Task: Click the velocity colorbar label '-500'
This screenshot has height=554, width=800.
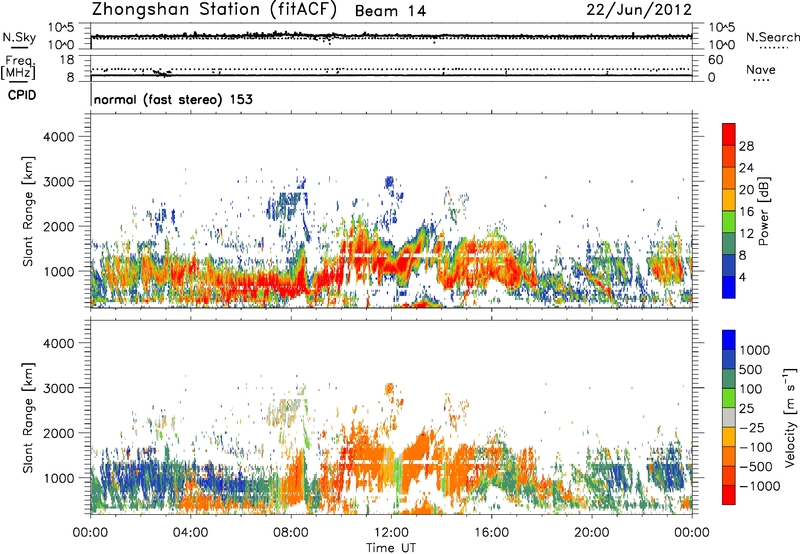Action: (756, 466)
